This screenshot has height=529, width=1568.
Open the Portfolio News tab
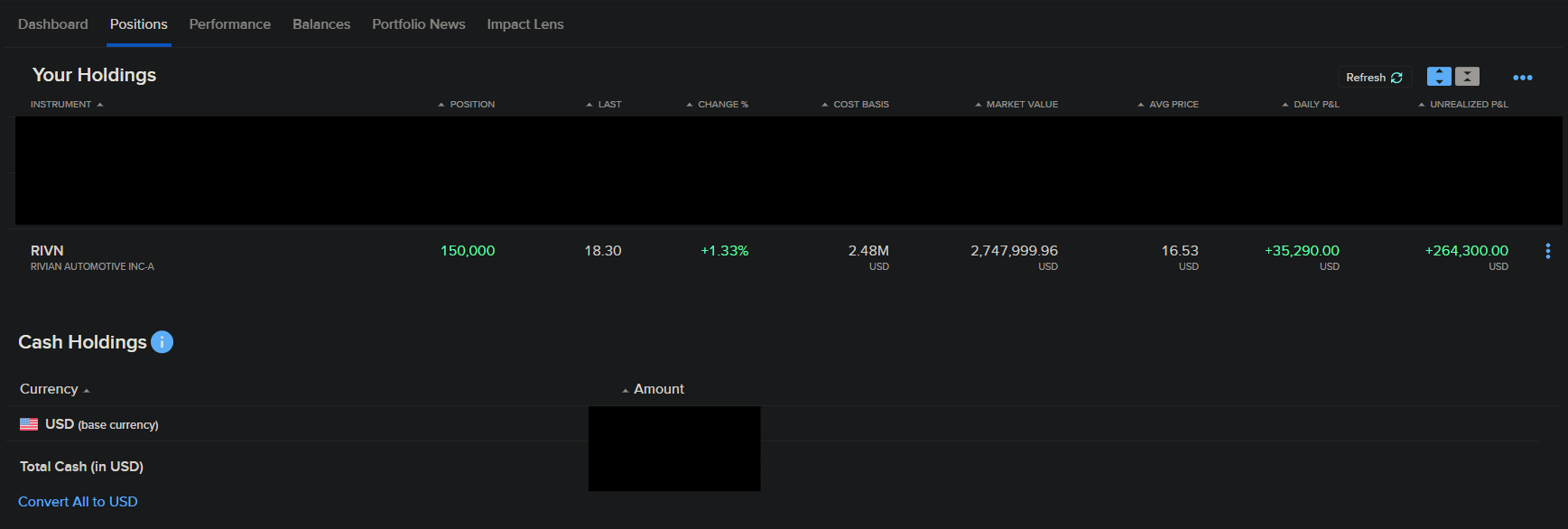(419, 24)
